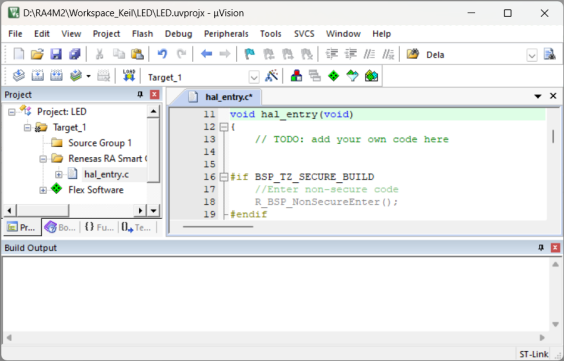
Task: Build the target with the Build icon
Action: (x=37, y=76)
